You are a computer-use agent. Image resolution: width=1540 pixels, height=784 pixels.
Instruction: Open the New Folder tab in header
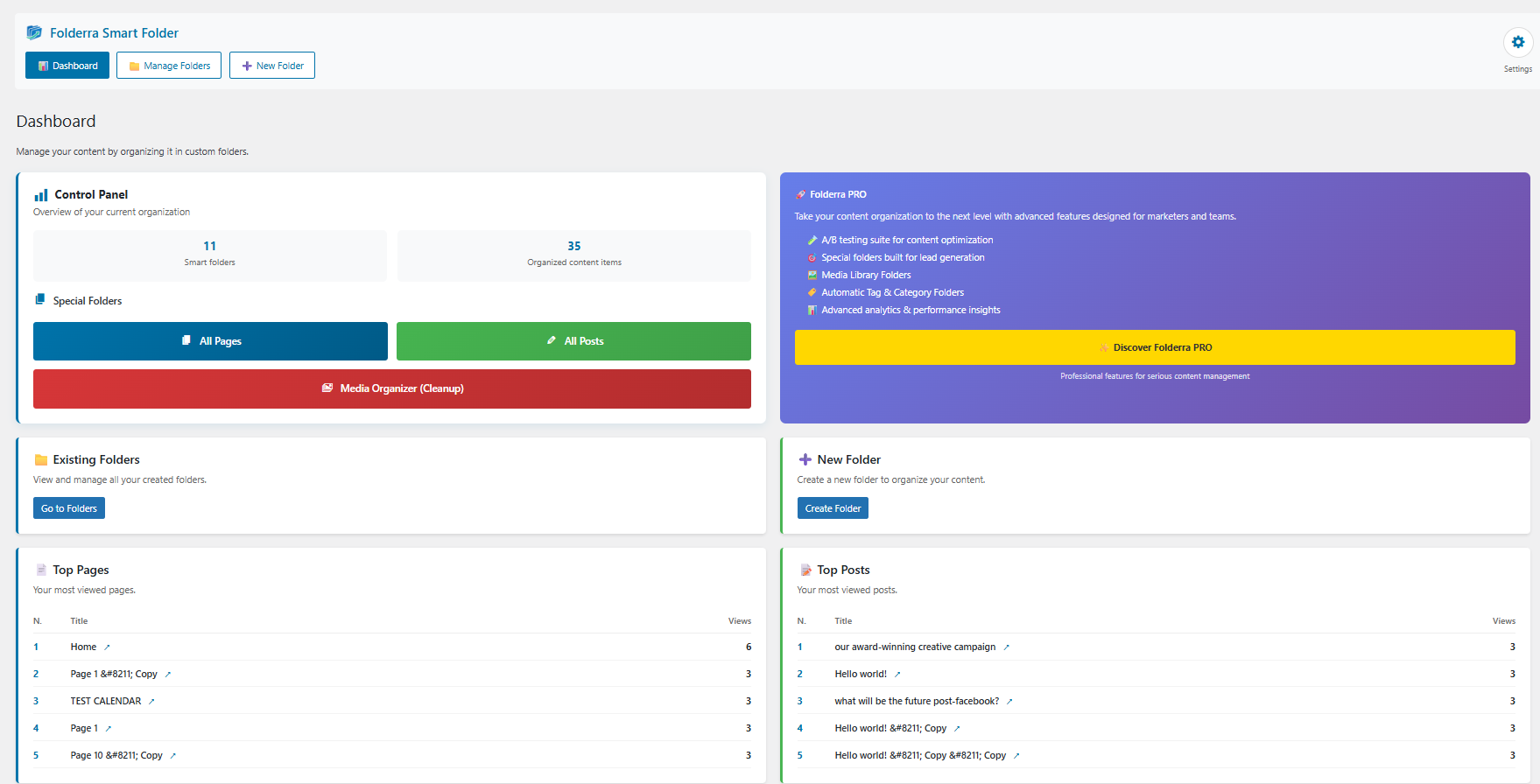(x=272, y=66)
